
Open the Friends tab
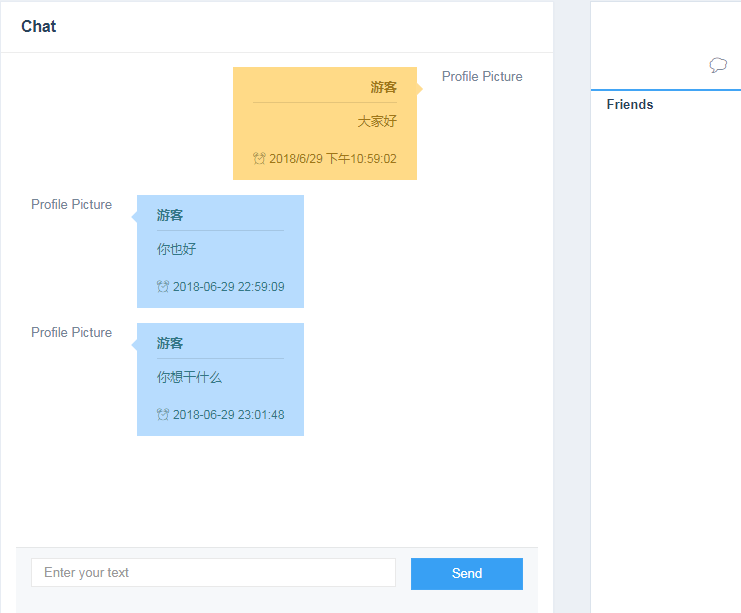[x=629, y=104]
